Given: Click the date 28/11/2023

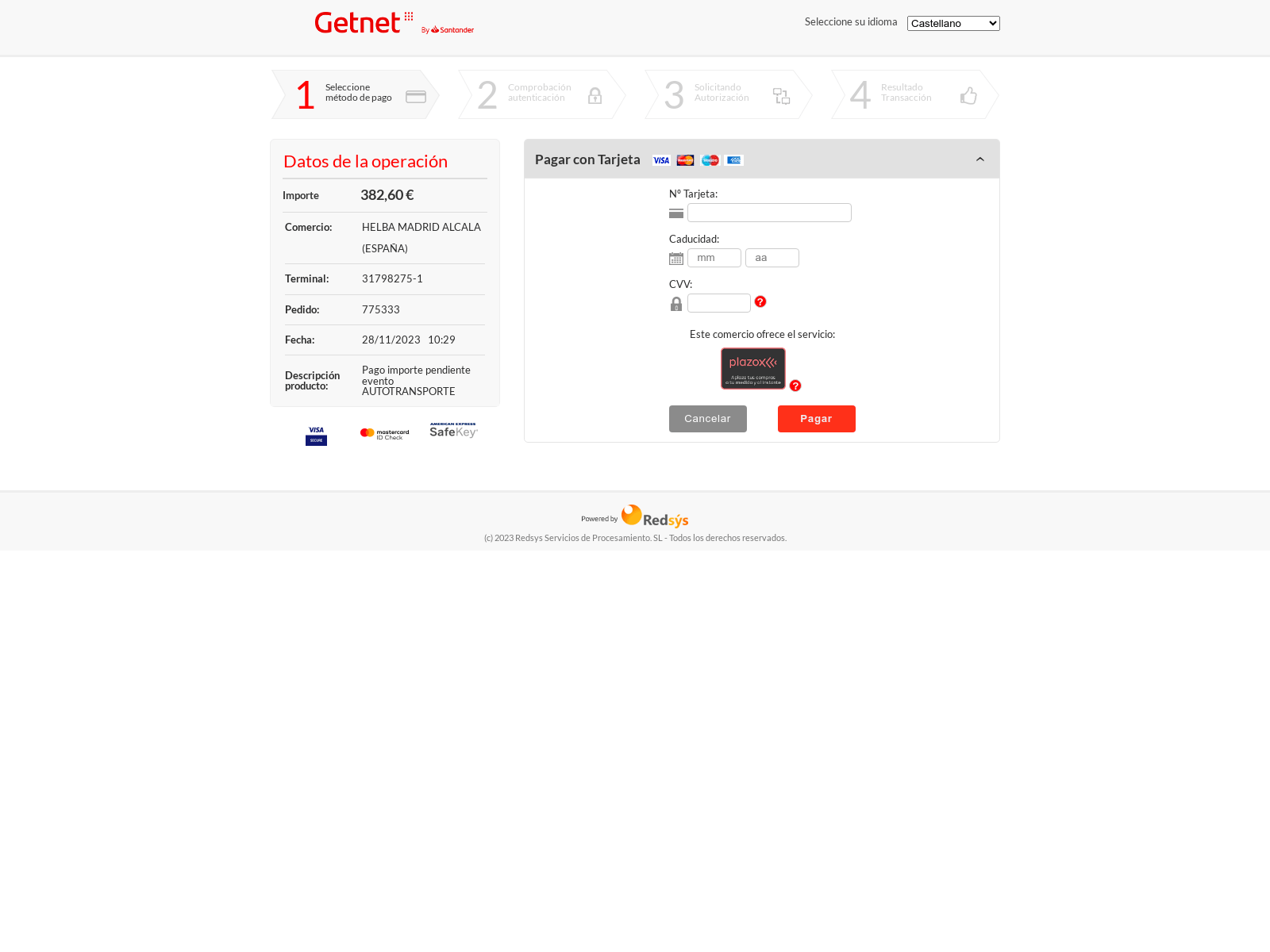Looking at the screenshot, I should point(391,340).
